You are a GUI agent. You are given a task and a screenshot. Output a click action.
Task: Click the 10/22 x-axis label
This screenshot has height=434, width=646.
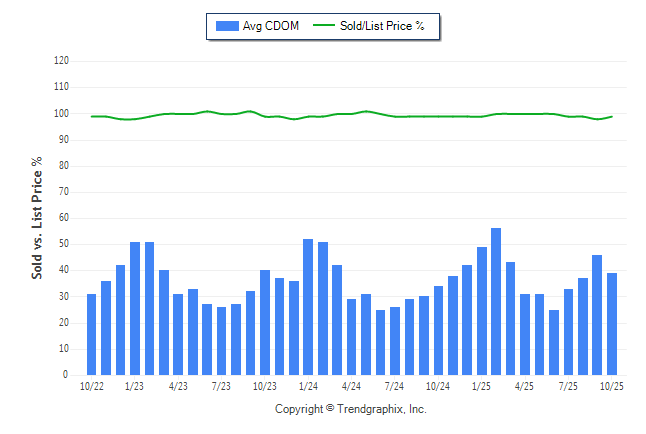point(92,386)
